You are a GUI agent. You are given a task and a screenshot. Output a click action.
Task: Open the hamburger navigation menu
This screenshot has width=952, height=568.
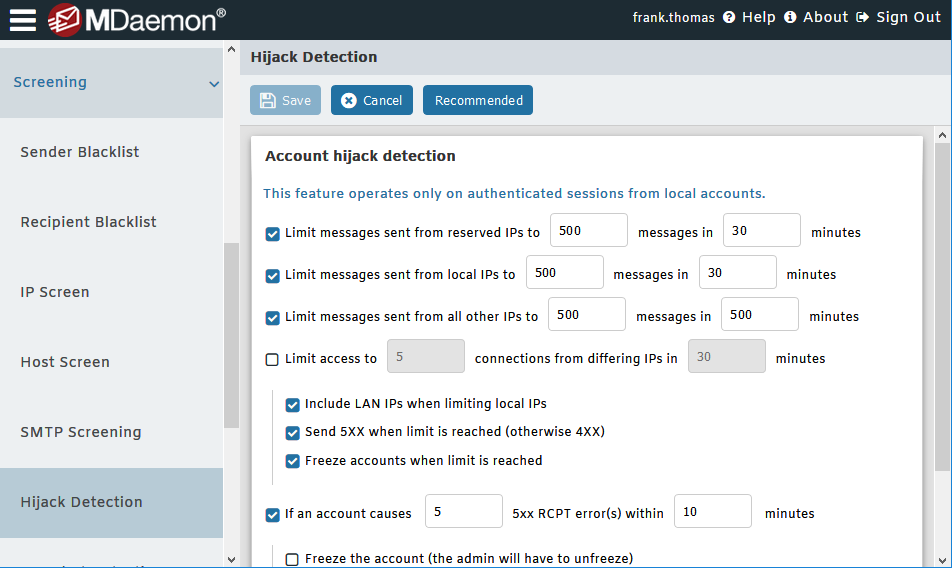pyautogui.click(x=23, y=19)
